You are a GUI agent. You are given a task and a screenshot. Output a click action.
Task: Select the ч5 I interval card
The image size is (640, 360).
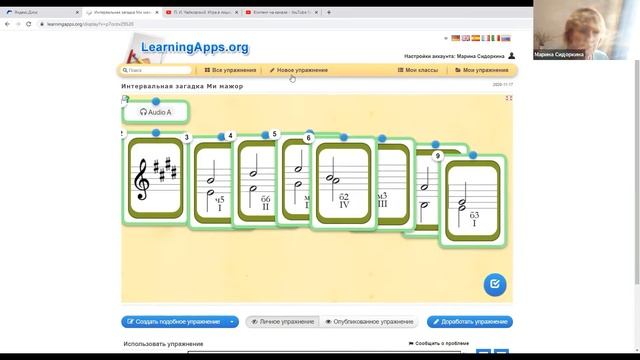[x=210, y=184]
